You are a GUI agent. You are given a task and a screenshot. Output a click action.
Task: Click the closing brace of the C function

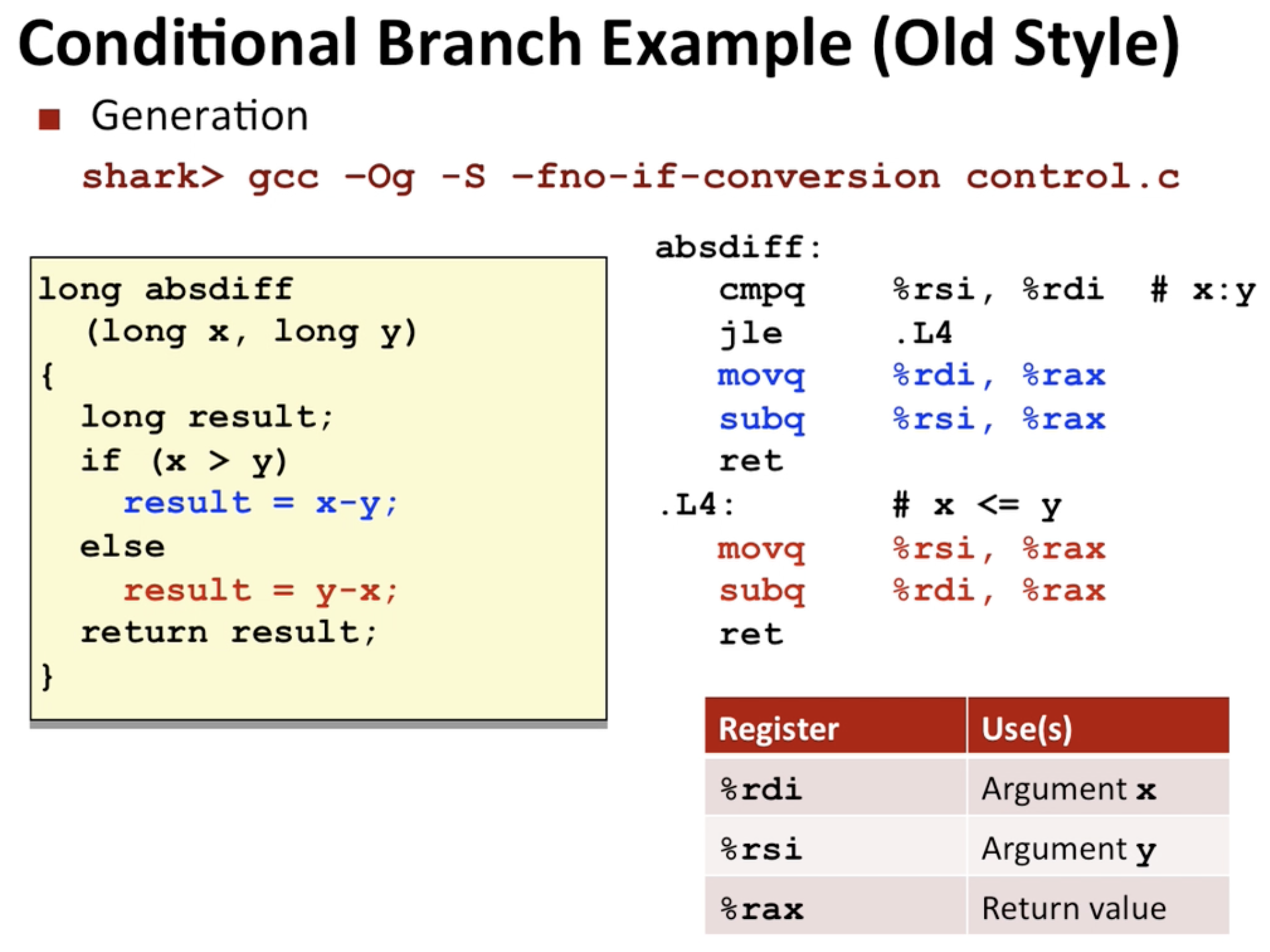pos(47,676)
